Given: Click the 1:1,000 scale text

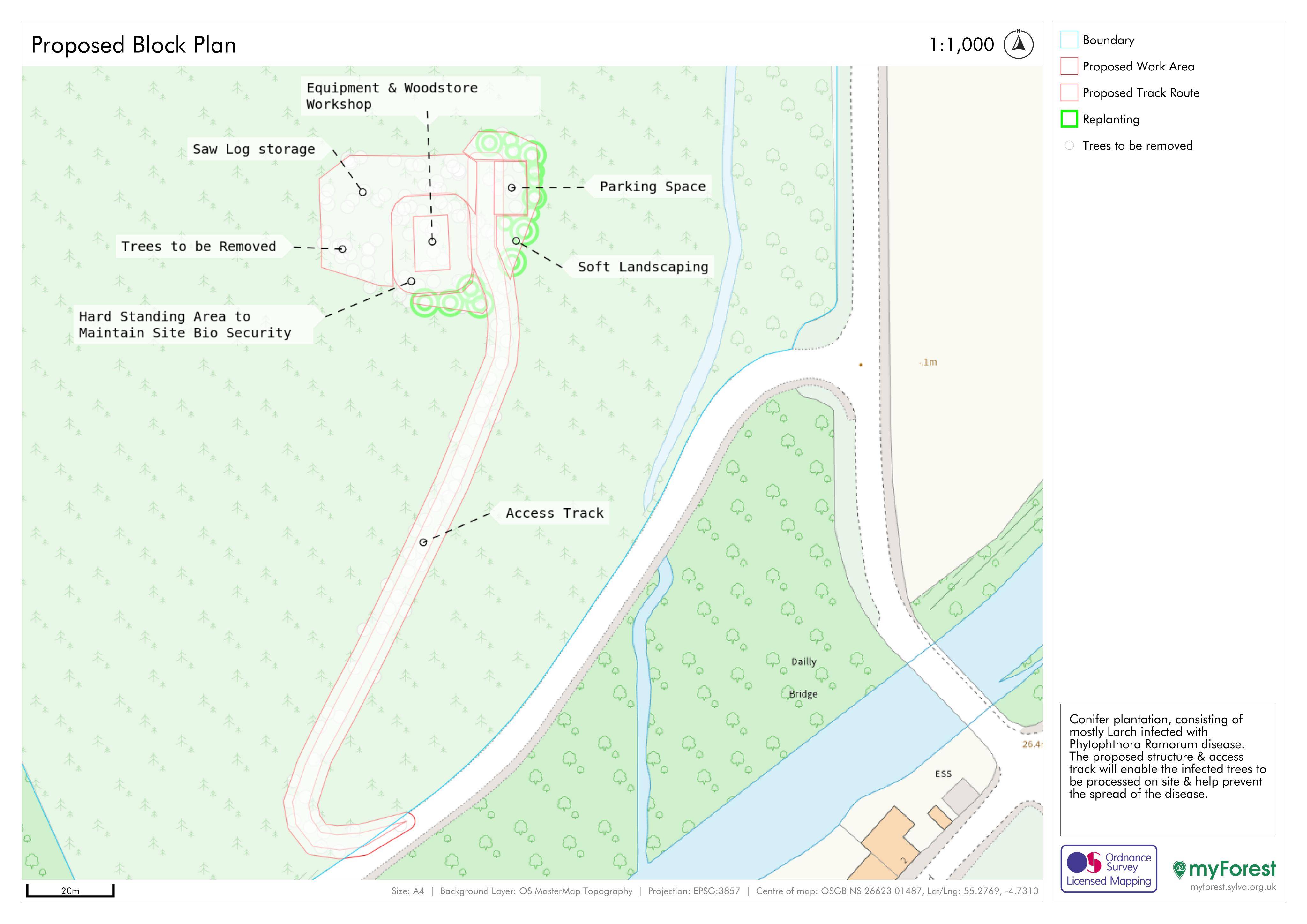Looking at the screenshot, I should click(x=961, y=44).
